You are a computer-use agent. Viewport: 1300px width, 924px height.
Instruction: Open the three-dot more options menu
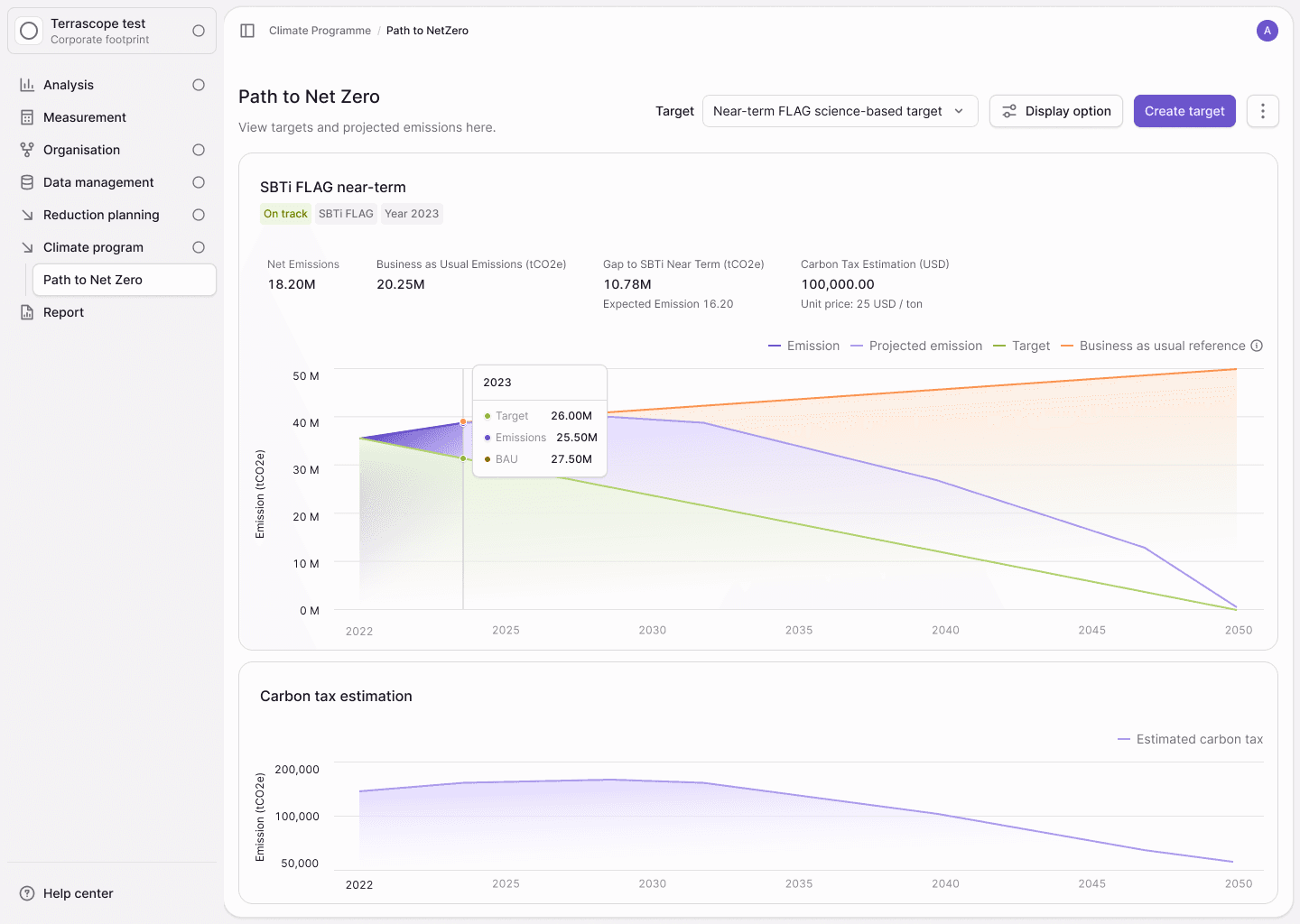coord(1263,111)
